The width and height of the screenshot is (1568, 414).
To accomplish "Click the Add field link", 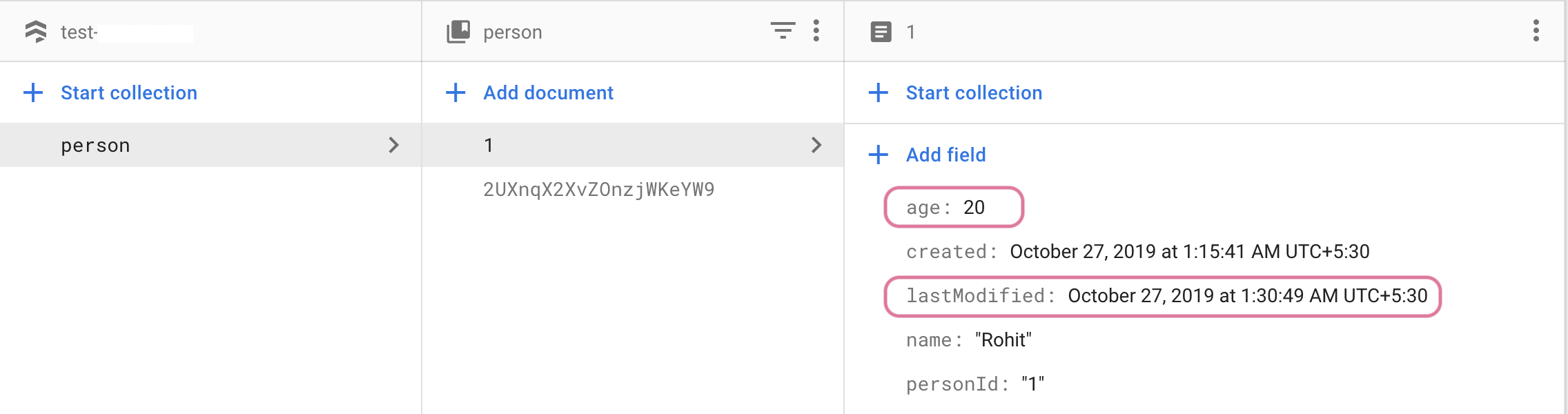I will click(945, 155).
